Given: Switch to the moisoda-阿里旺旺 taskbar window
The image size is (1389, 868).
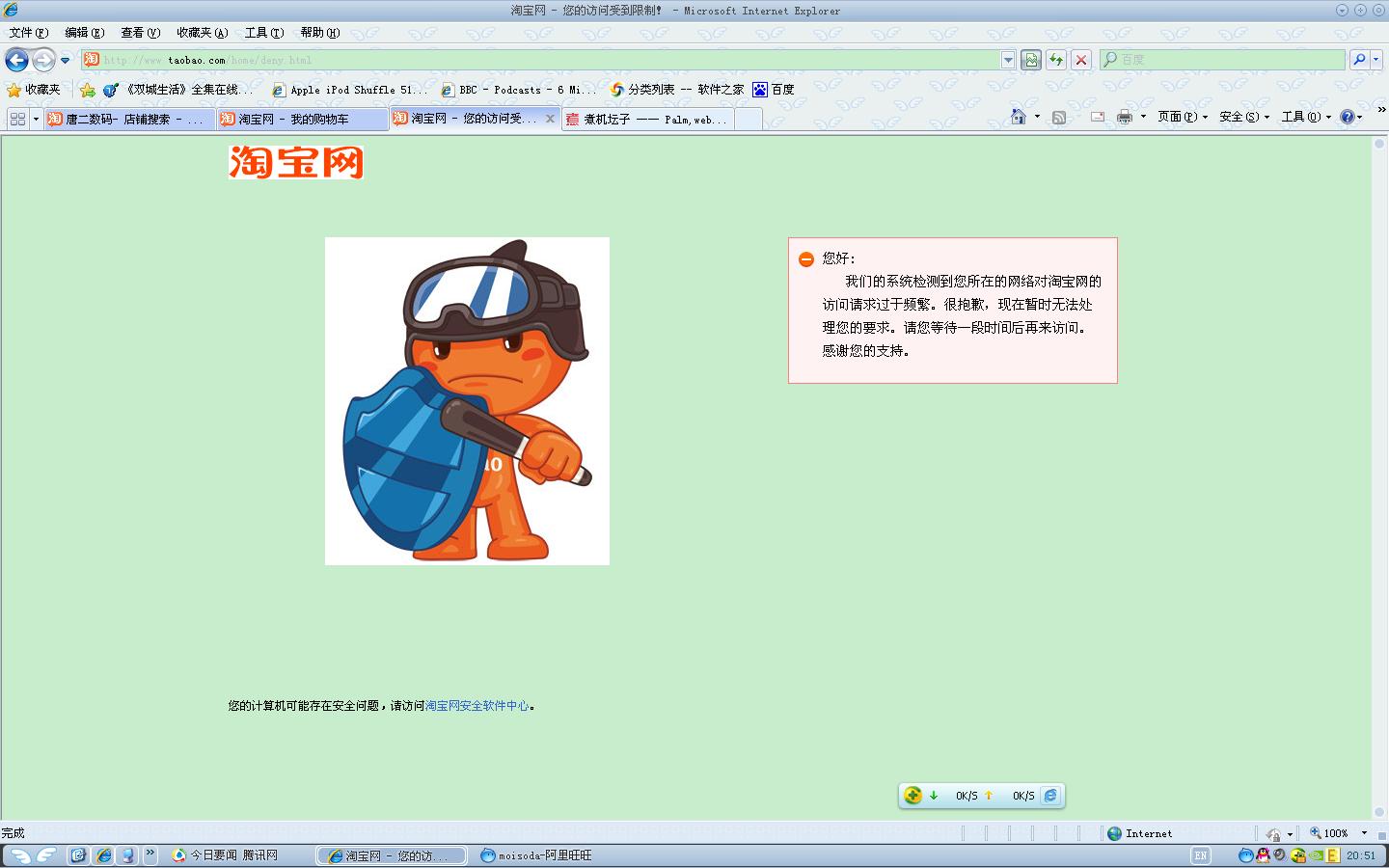Looking at the screenshot, I should tap(536, 855).
